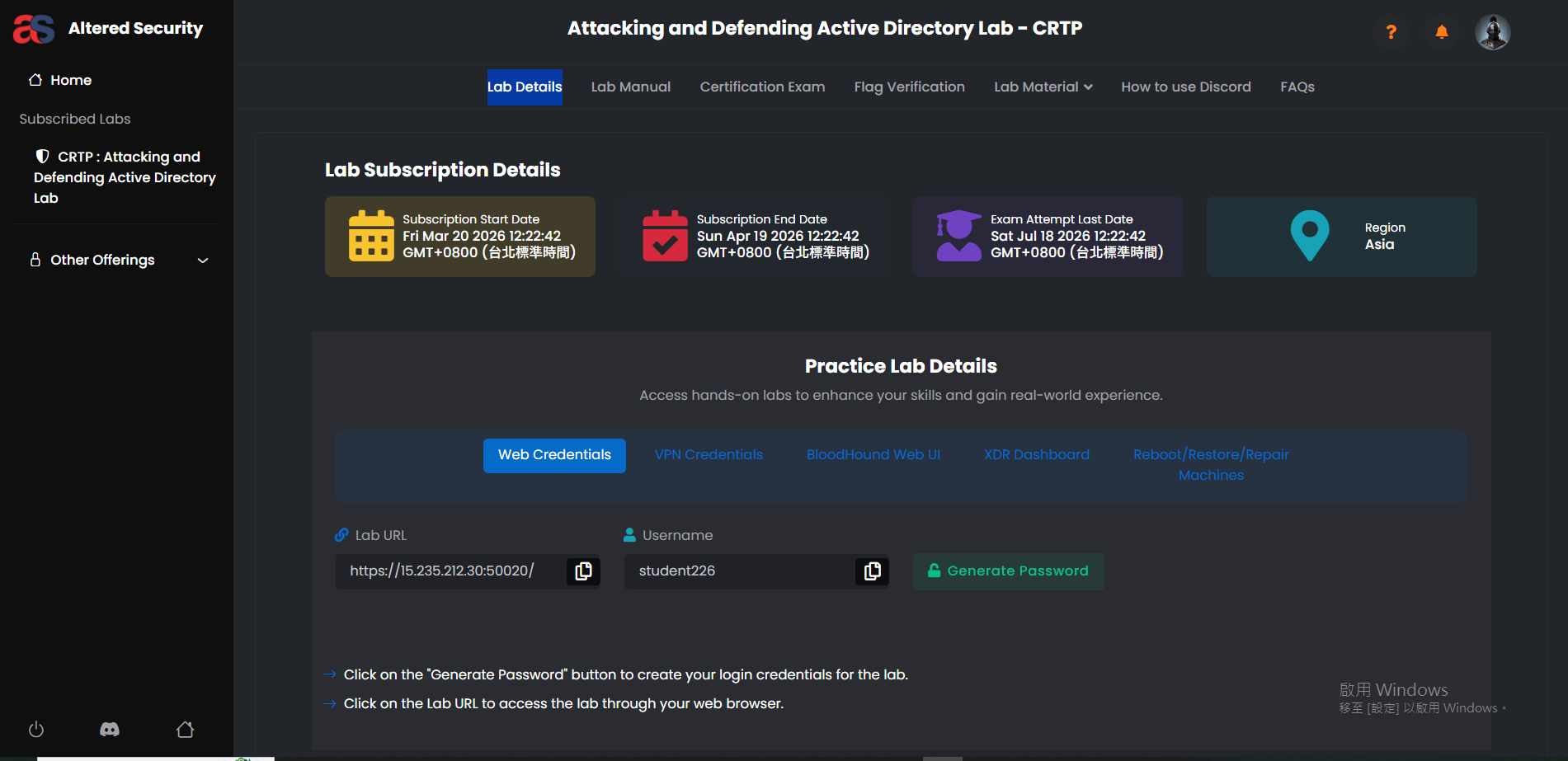Click the Lab URL input field

(450, 571)
